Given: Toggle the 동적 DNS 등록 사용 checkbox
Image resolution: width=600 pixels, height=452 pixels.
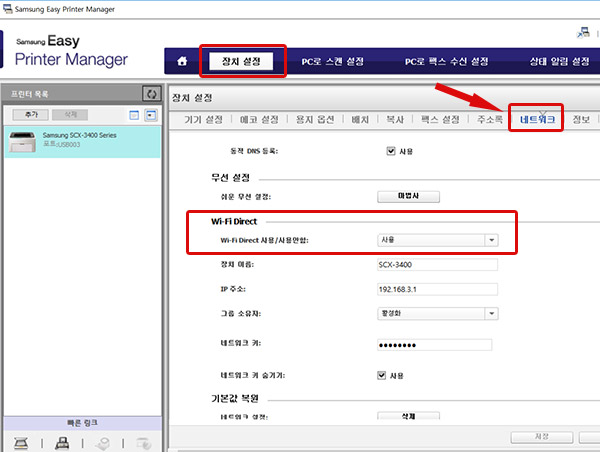Looking at the screenshot, I should [390, 151].
